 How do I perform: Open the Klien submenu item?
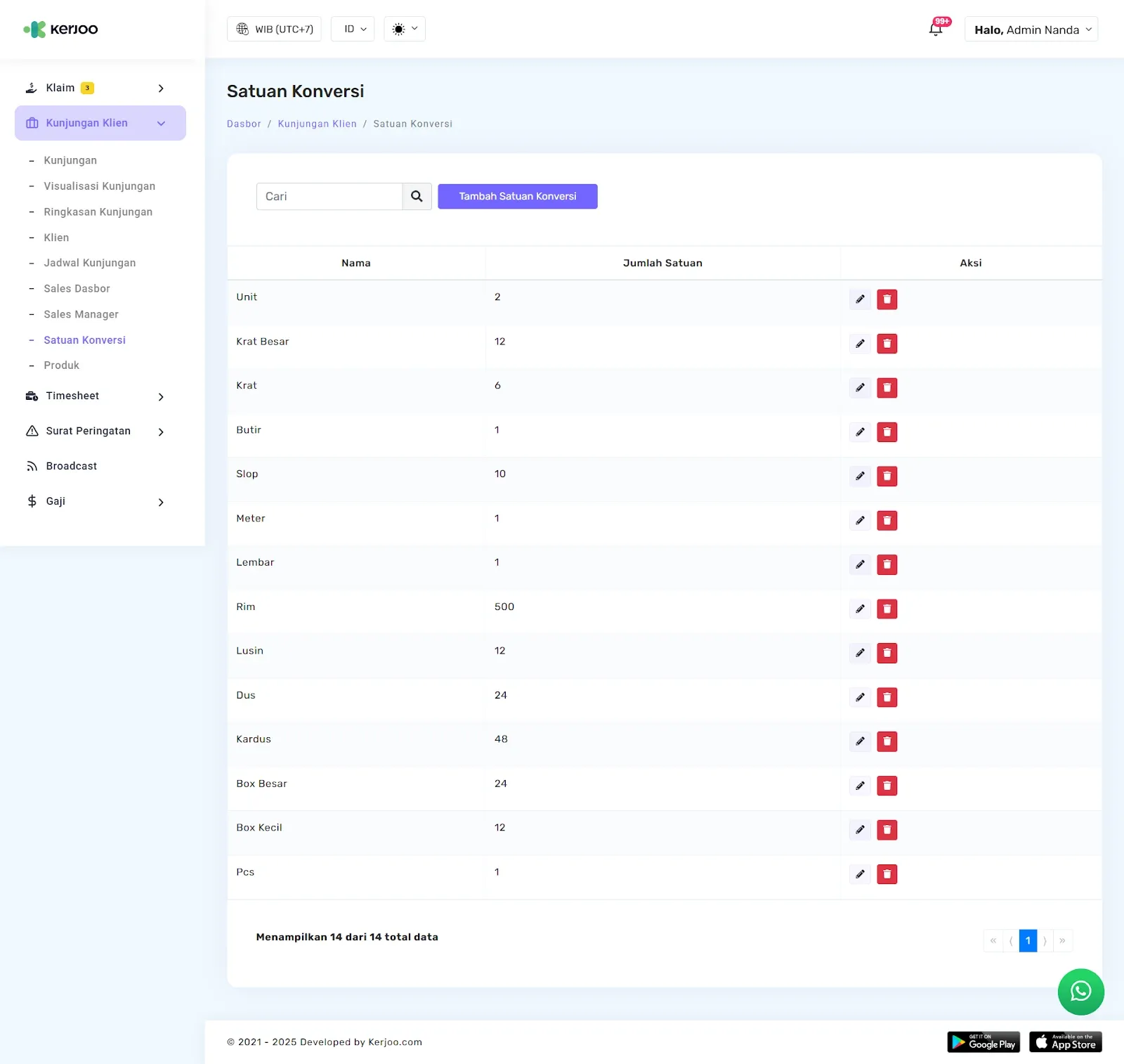coord(56,238)
